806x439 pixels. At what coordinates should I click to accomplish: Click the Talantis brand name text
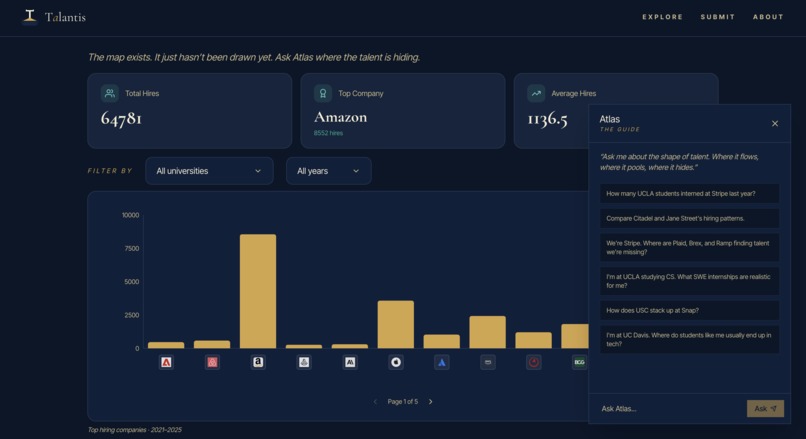tap(65, 17)
